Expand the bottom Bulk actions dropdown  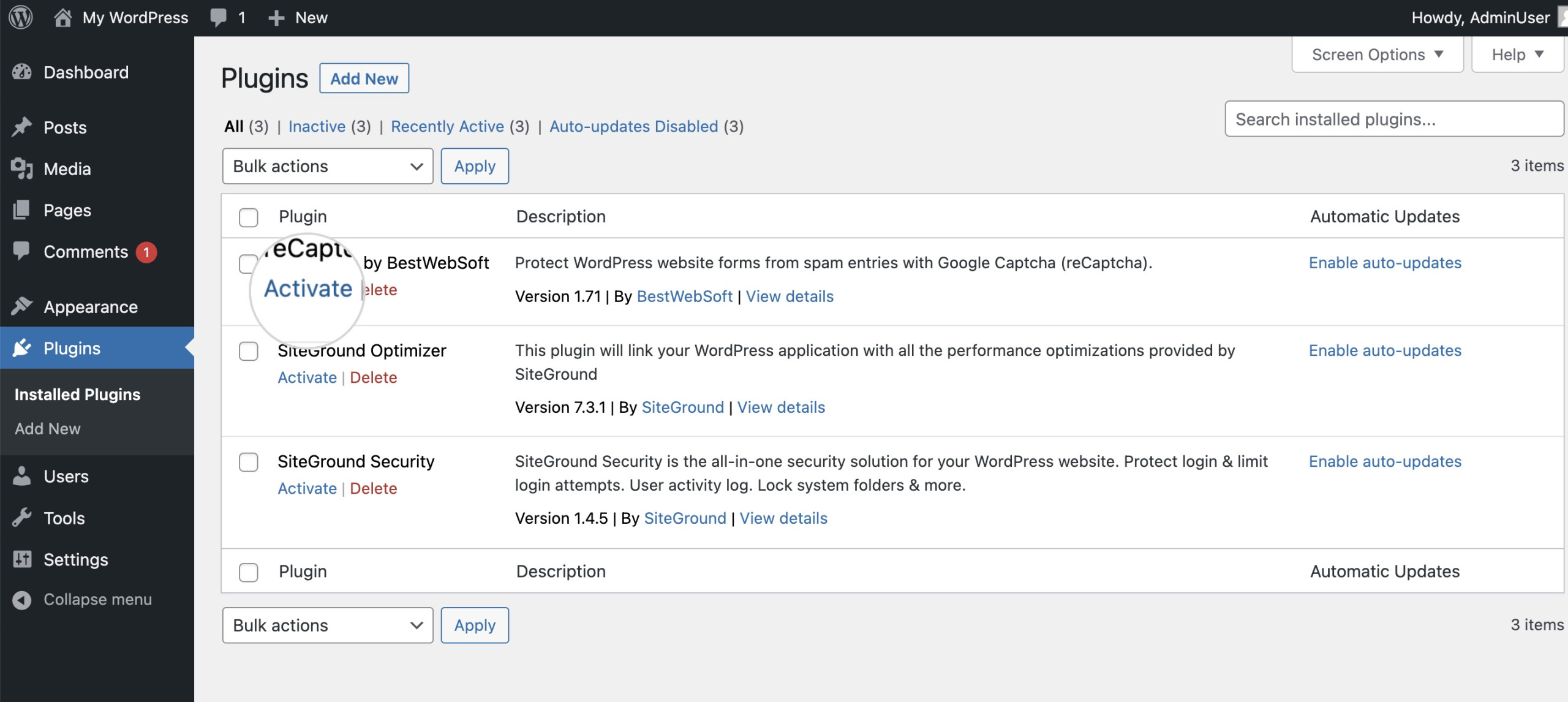(326, 624)
